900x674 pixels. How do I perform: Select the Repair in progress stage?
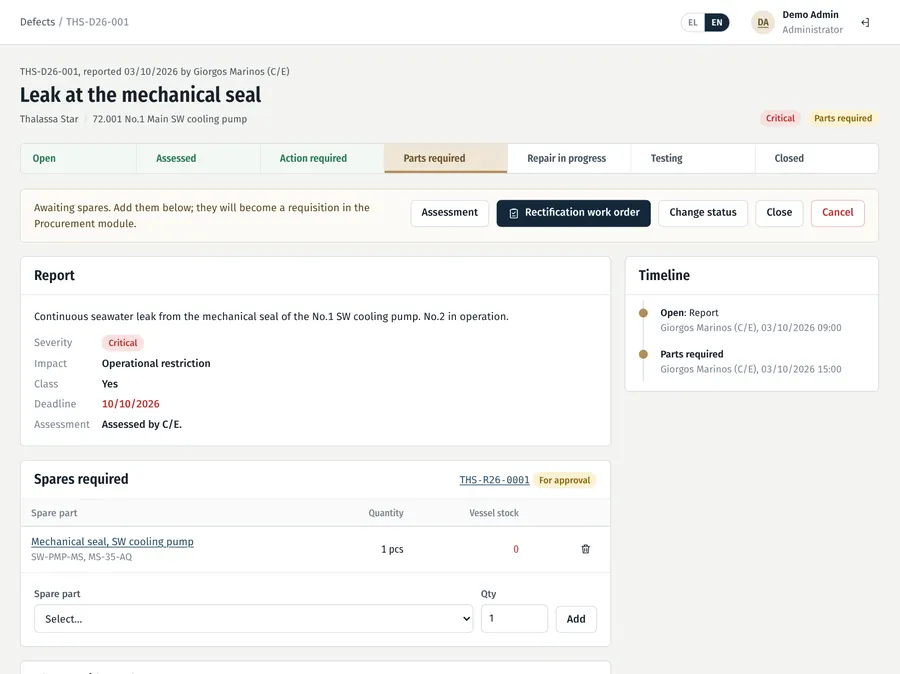[x=569, y=158]
